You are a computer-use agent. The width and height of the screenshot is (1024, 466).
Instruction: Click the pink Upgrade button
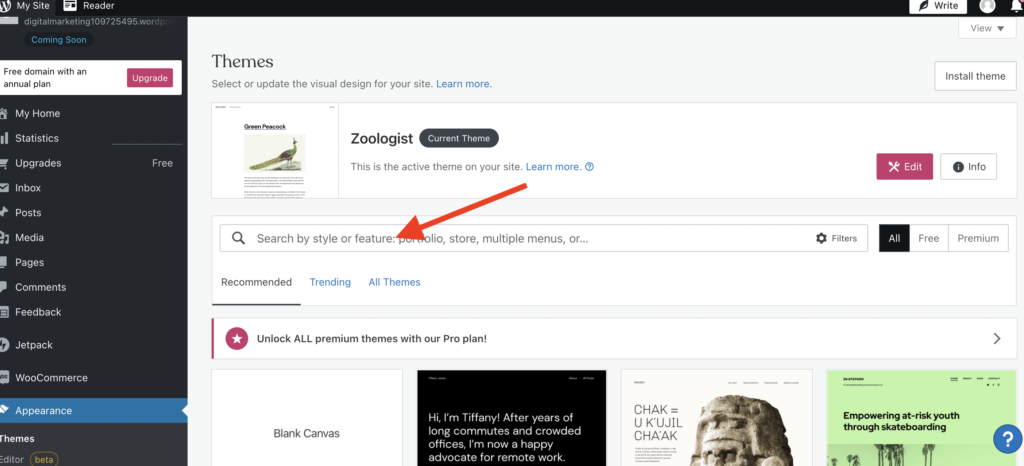150,78
